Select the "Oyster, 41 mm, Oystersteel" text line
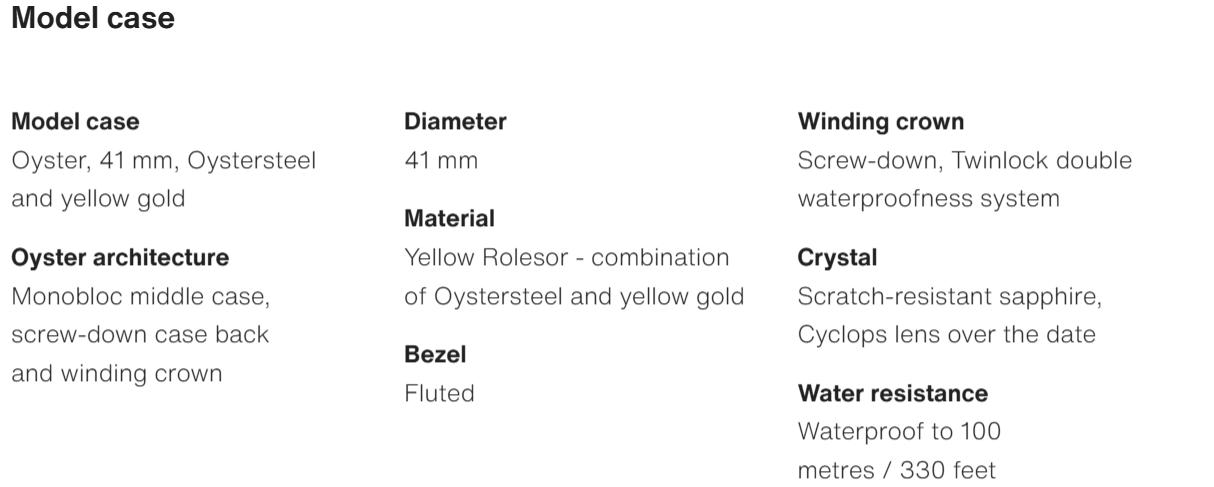This screenshot has height=487, width=1214. click(163, 160)
